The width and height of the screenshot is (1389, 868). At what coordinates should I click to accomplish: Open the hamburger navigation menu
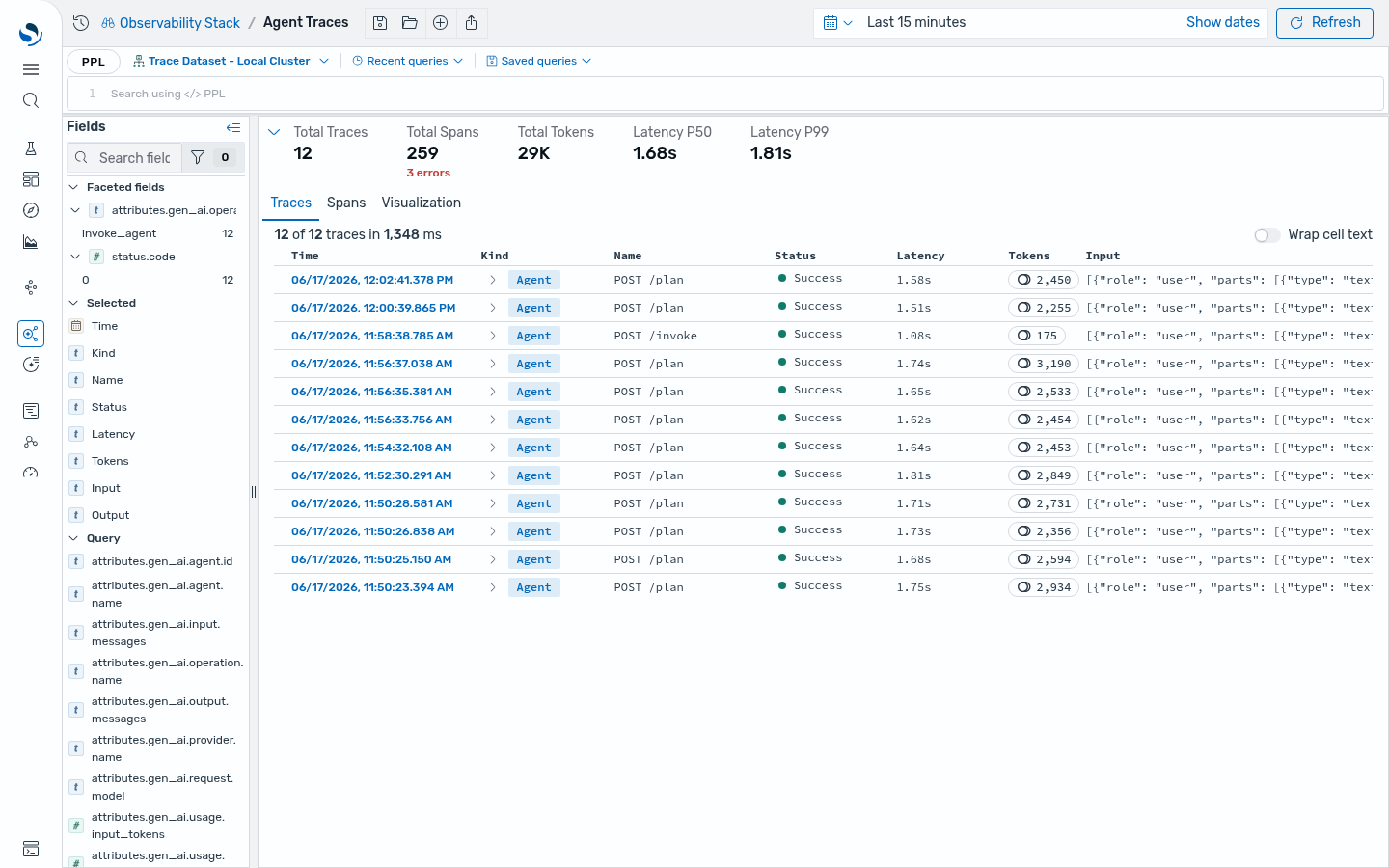(31, 69)
